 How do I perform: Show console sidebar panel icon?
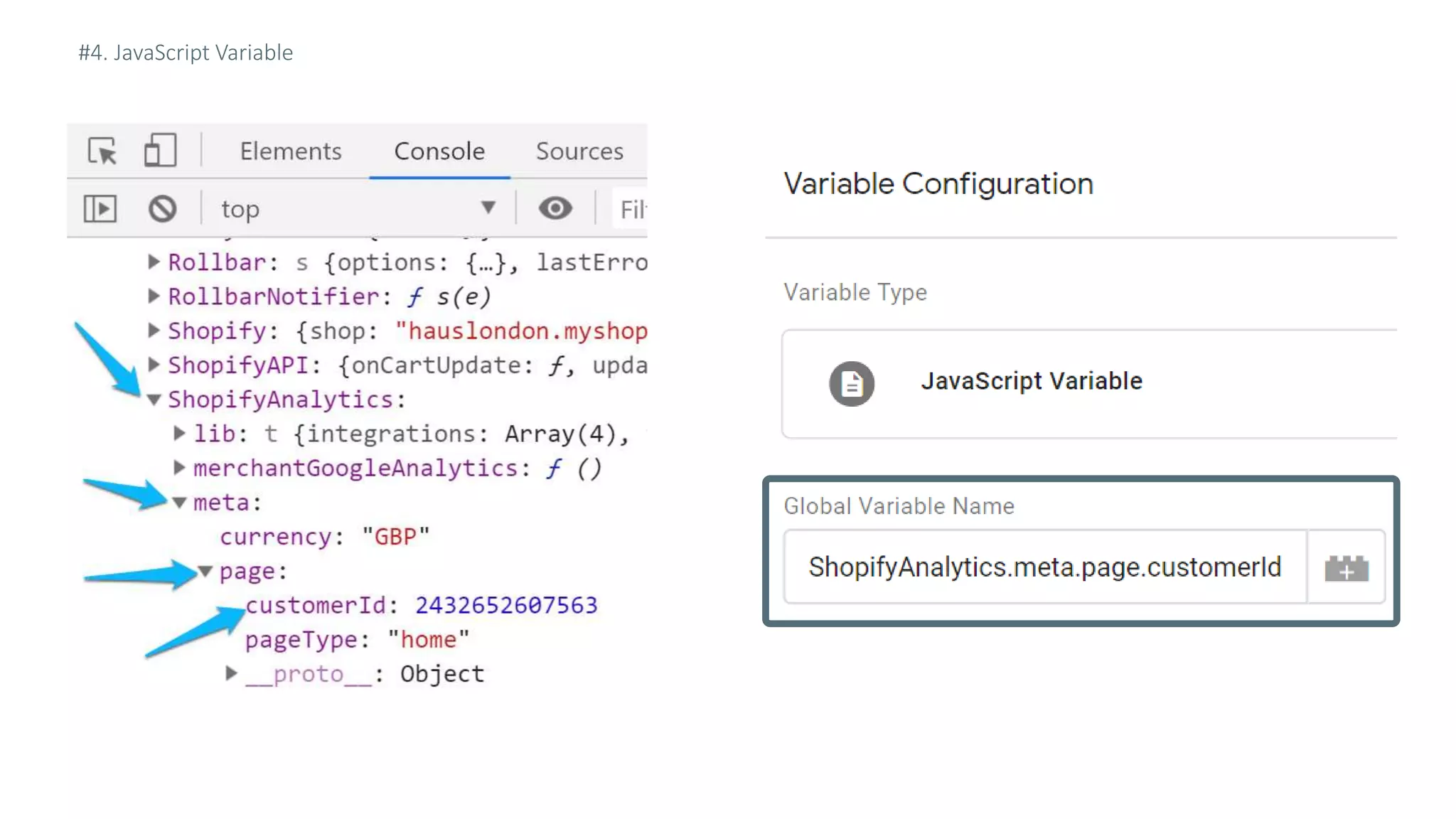100,209
